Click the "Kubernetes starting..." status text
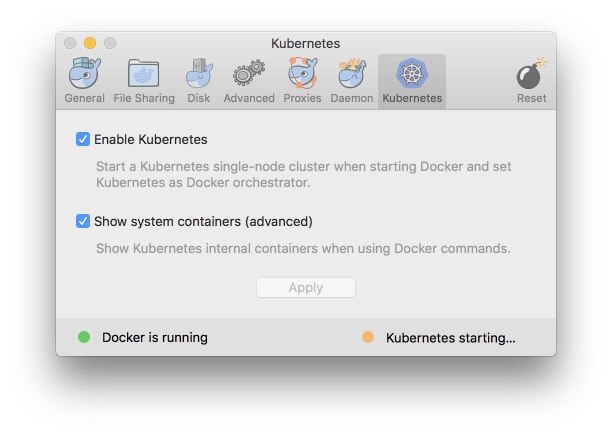 pyautogui.click(x=450, y=338)
